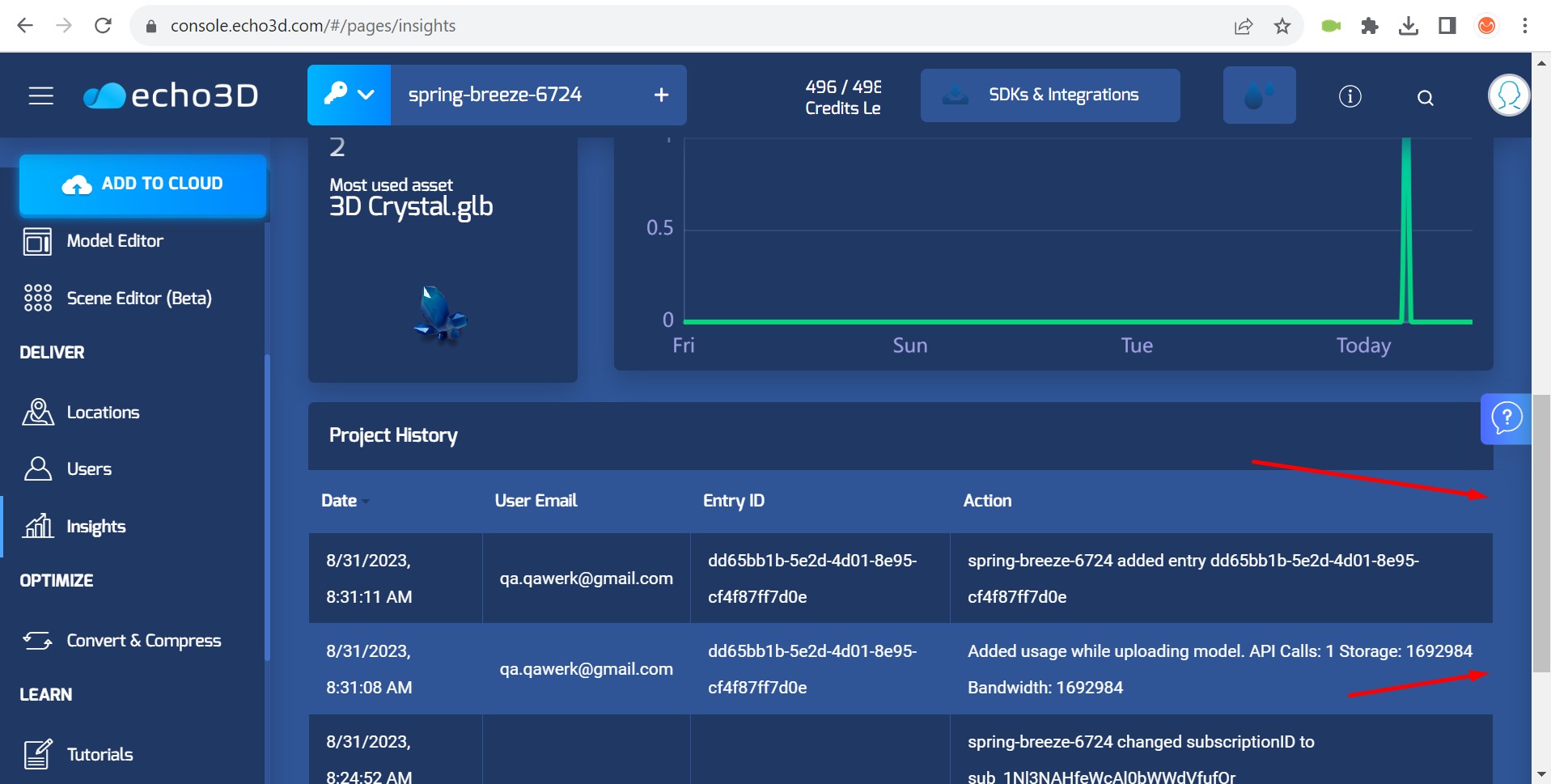
Task: View the credits left counter
Action: [x=843, y=97]
